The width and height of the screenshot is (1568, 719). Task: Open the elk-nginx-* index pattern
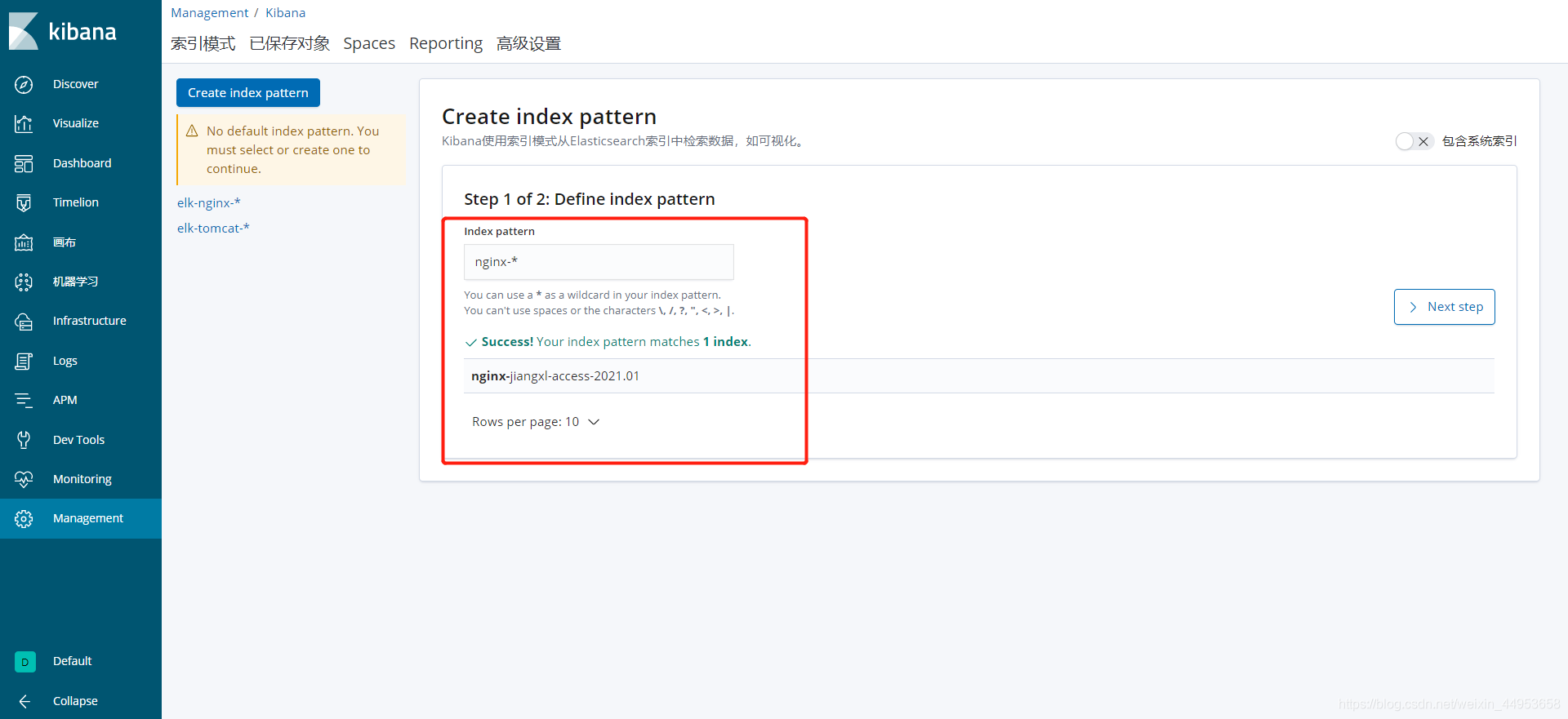[209, 202]
